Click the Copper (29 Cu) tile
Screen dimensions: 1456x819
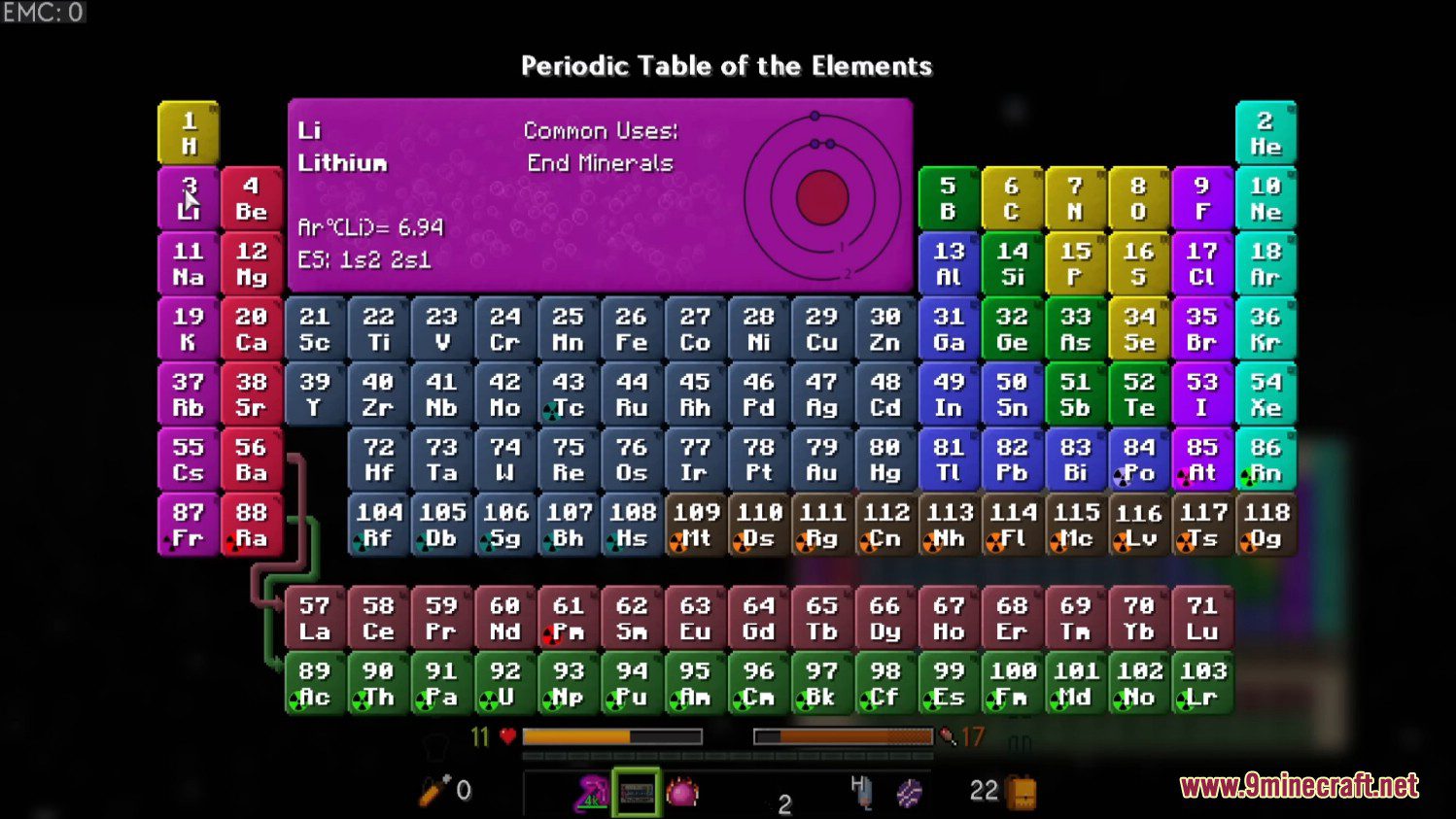coord(821,328)
